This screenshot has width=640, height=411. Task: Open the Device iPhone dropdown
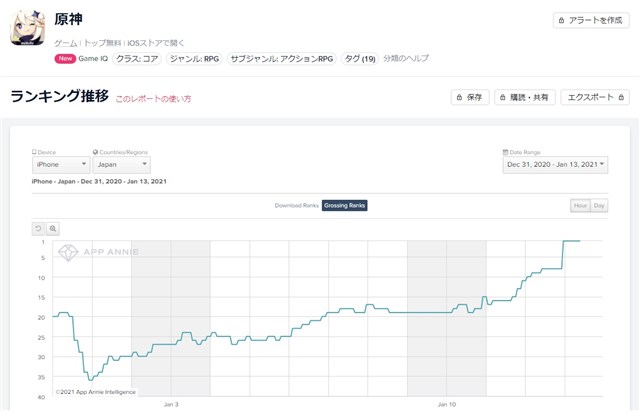tap(61, 164)
